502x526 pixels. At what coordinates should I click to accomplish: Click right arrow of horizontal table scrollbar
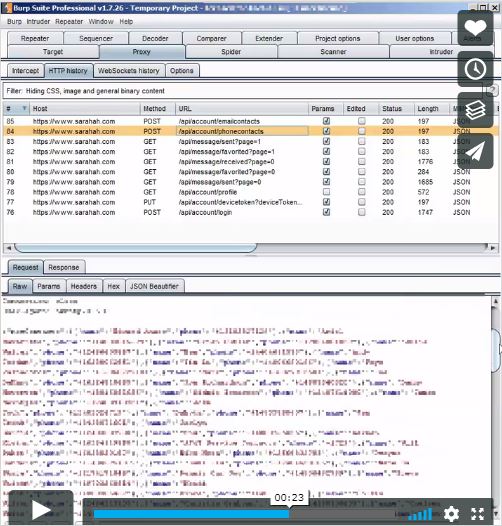[x=493, y=248]
